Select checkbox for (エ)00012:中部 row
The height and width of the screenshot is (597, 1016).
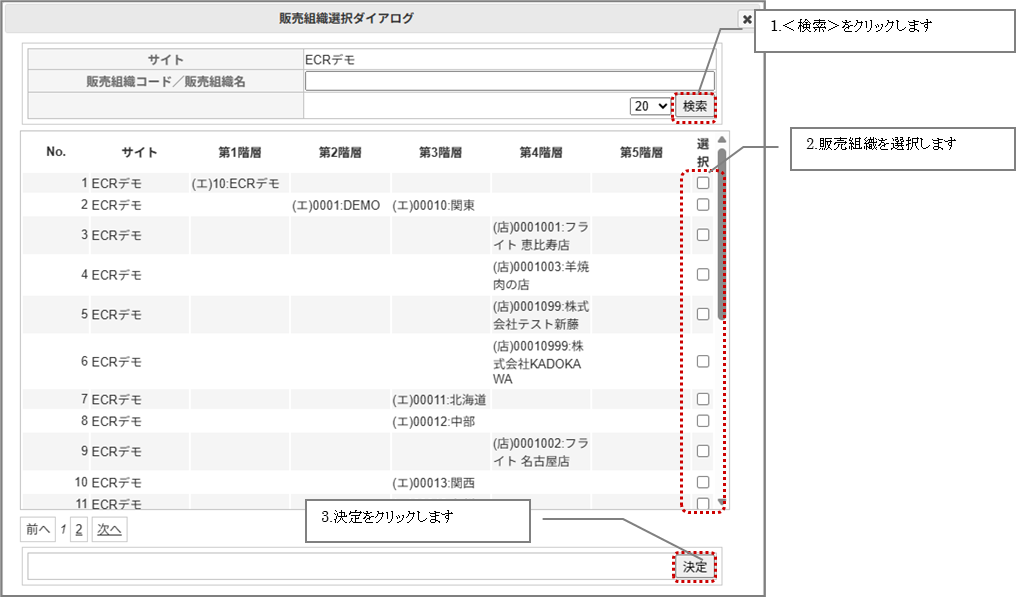(703, 421)
